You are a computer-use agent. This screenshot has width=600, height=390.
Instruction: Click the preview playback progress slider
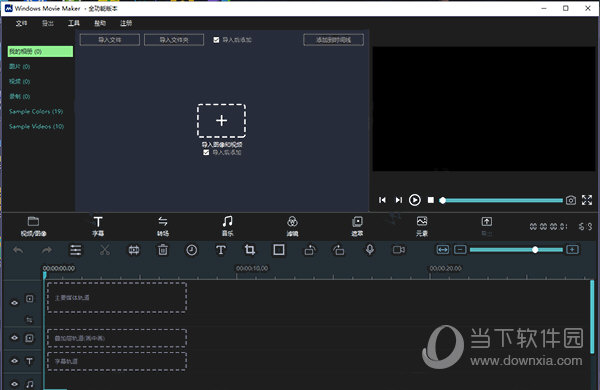(502, 200)
